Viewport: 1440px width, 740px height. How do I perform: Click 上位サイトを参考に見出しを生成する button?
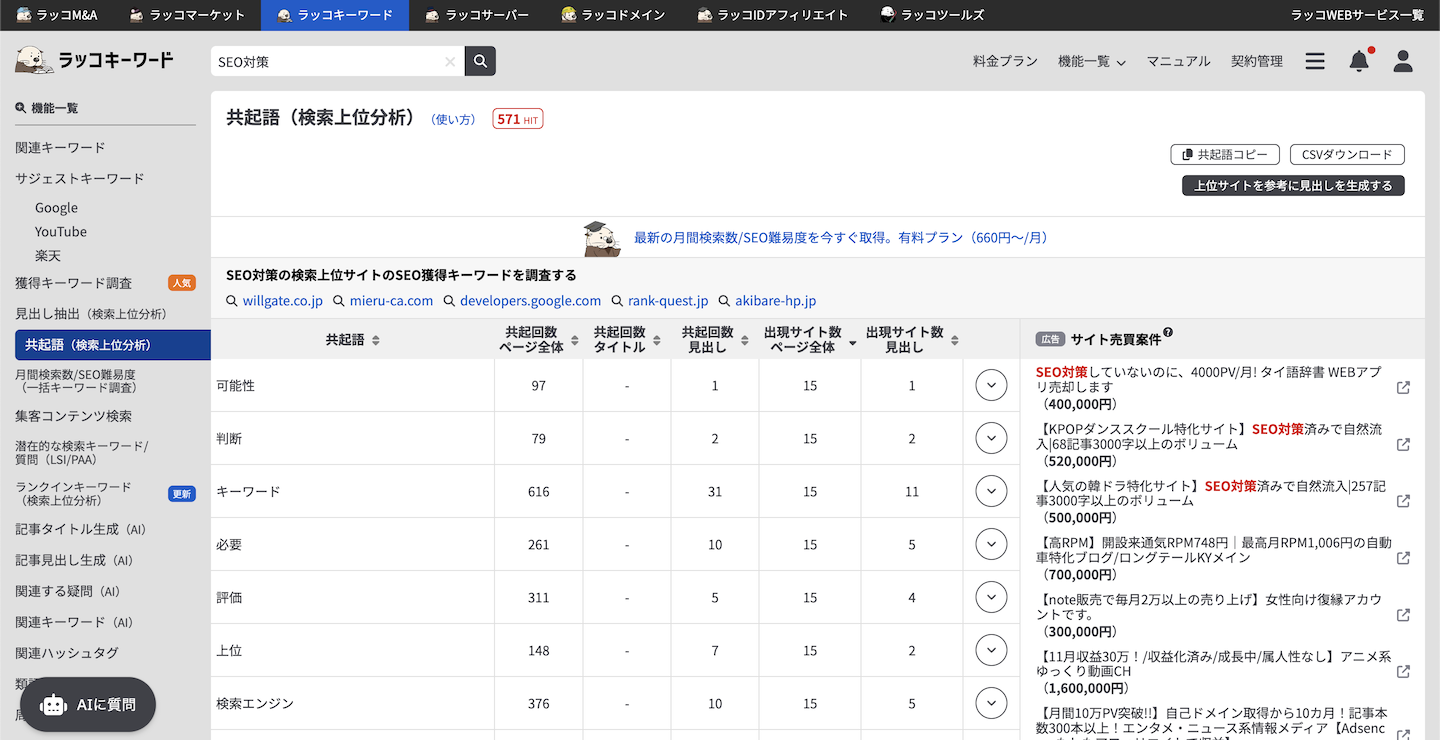point(1293,185)
